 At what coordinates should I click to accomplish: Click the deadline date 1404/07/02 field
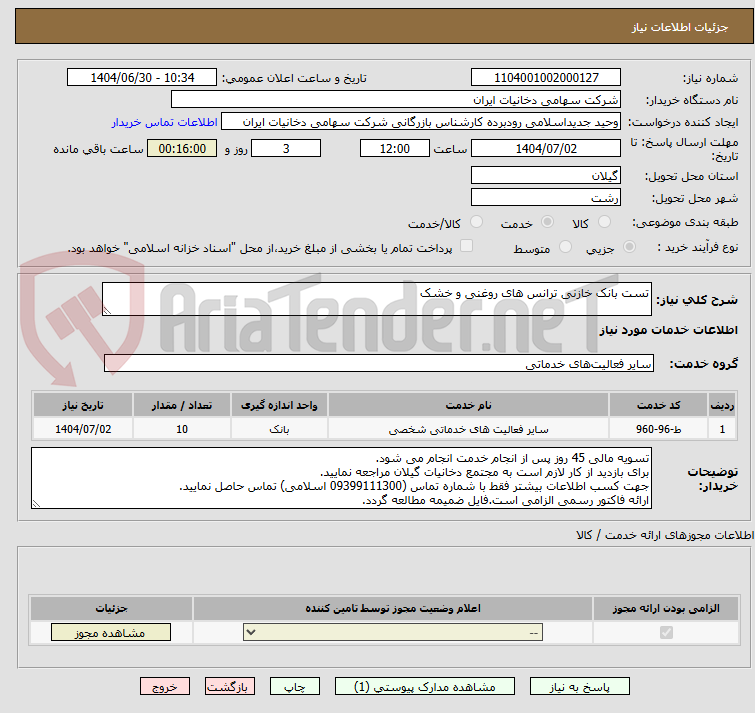[546, 148]
